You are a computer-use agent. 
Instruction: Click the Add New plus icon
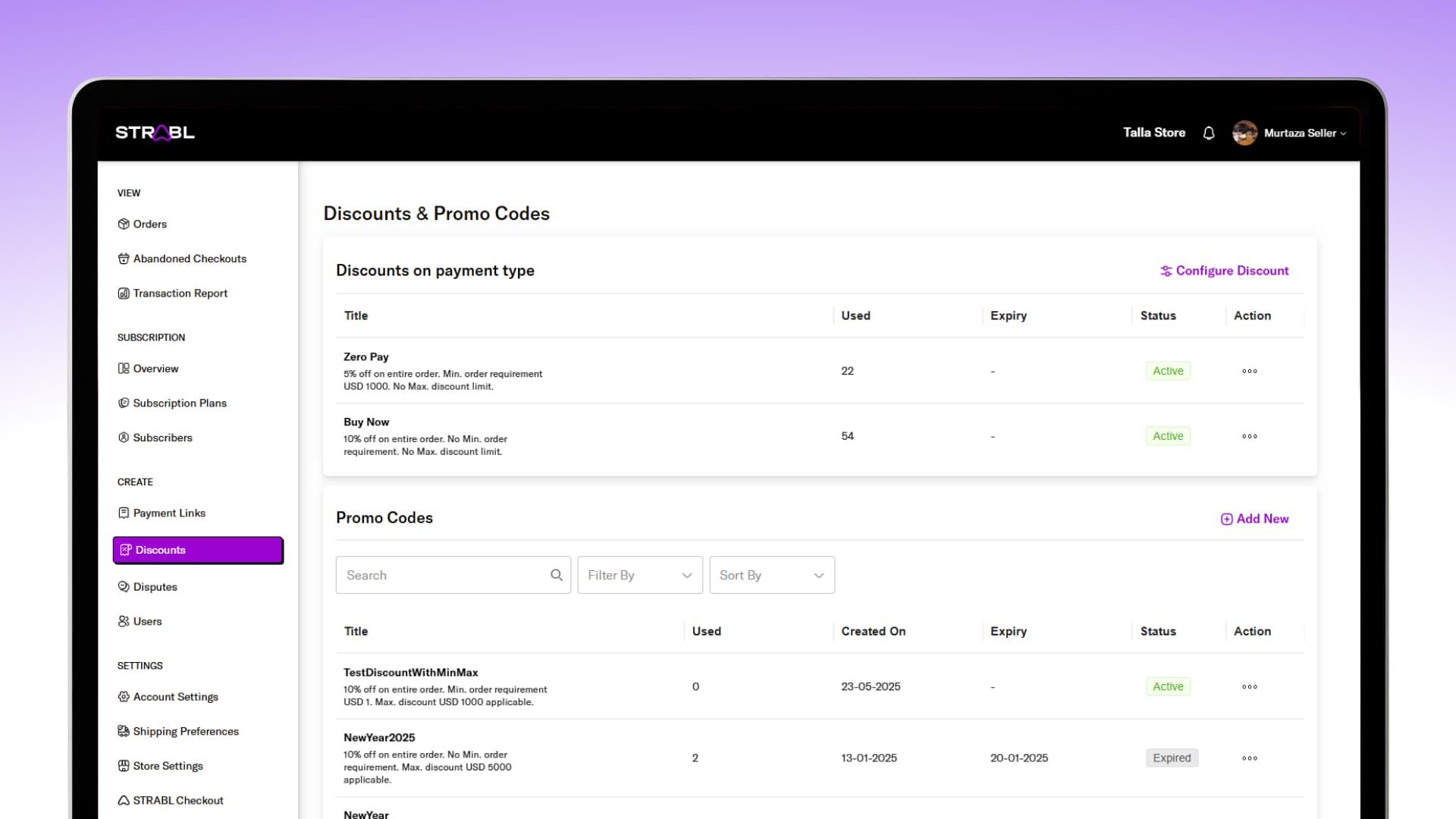[x=1226, y=519]
